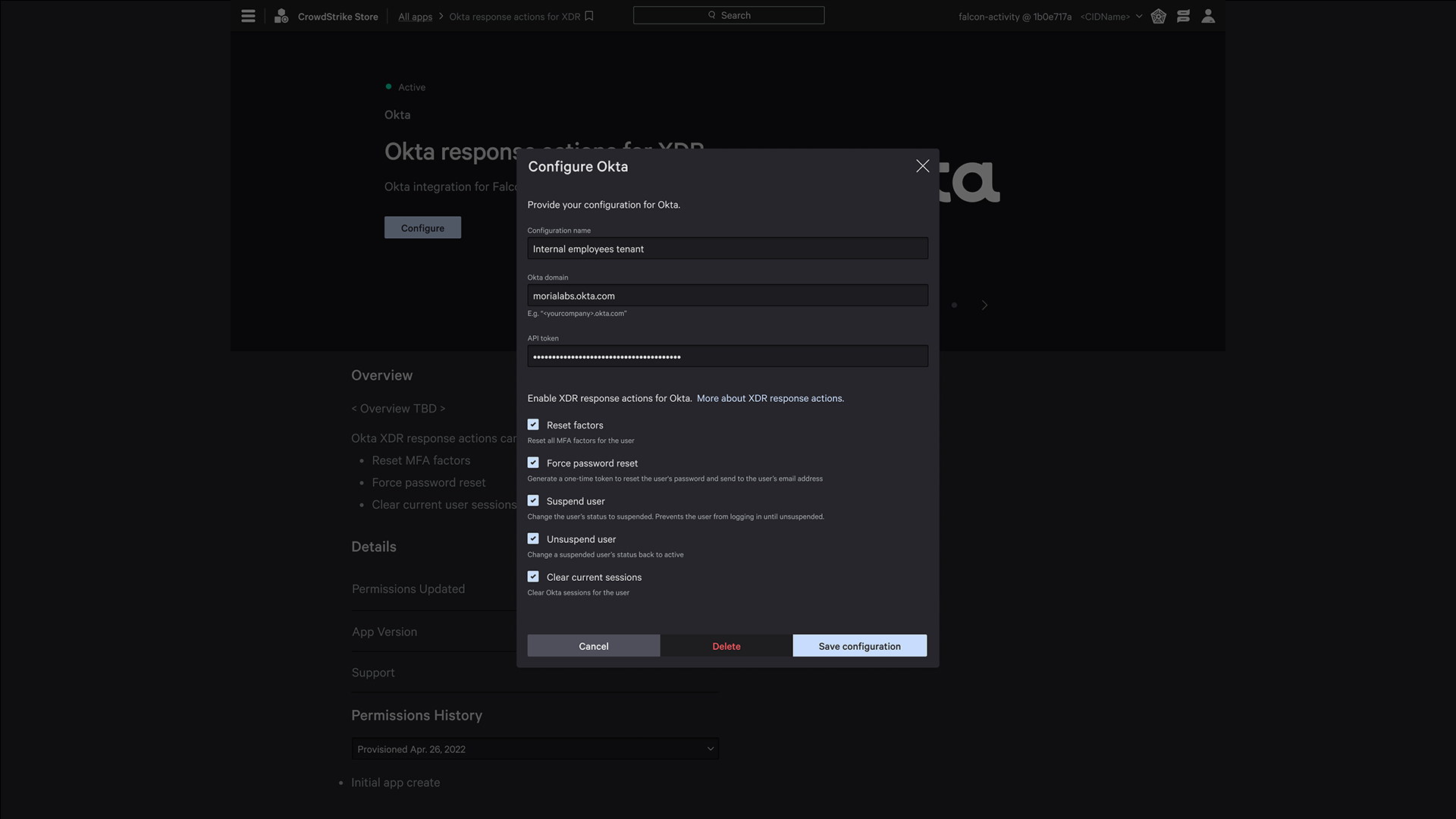
Task: Open the hamburger navigation menu
Action: [248, 16]
